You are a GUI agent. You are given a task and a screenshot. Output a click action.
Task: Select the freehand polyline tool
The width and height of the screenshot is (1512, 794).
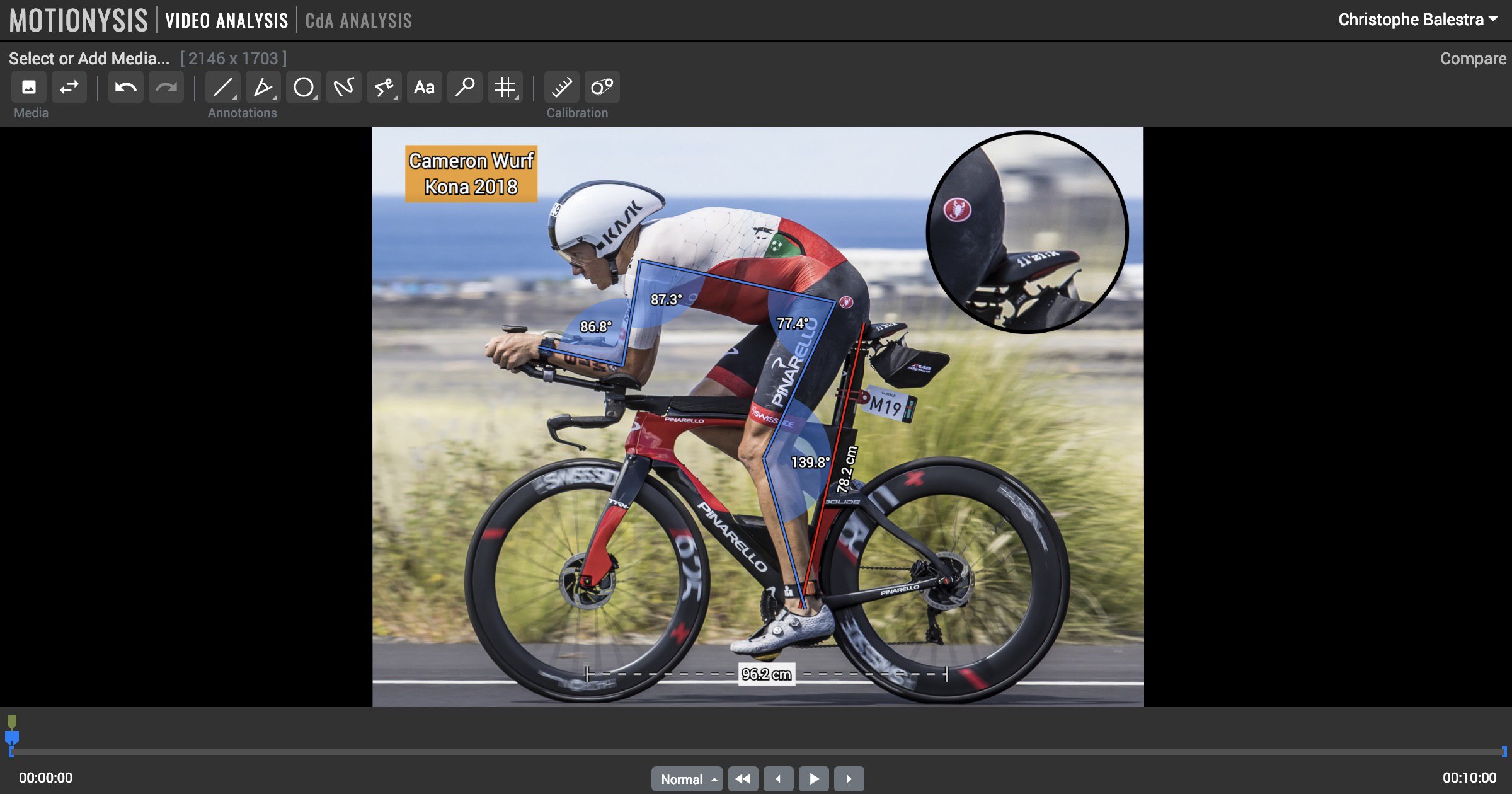[344, 87]
